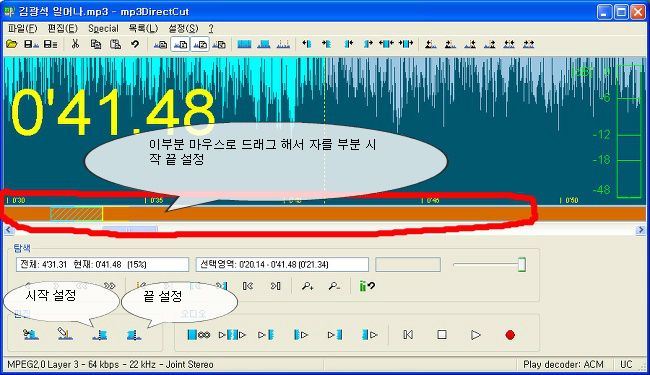Click the double right arrow fast-forward icon
Screen dimensions: 650x375
[x=109, y=286]
